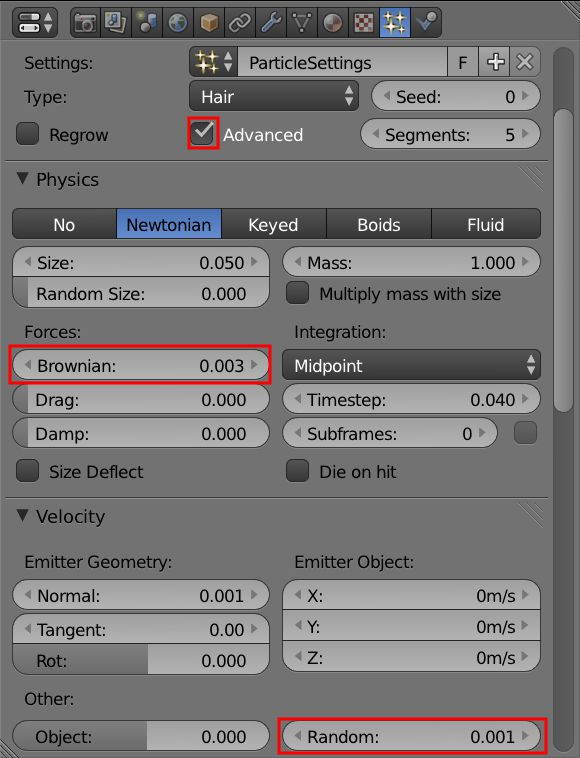Select the Fluid physics type

[486, 224]
